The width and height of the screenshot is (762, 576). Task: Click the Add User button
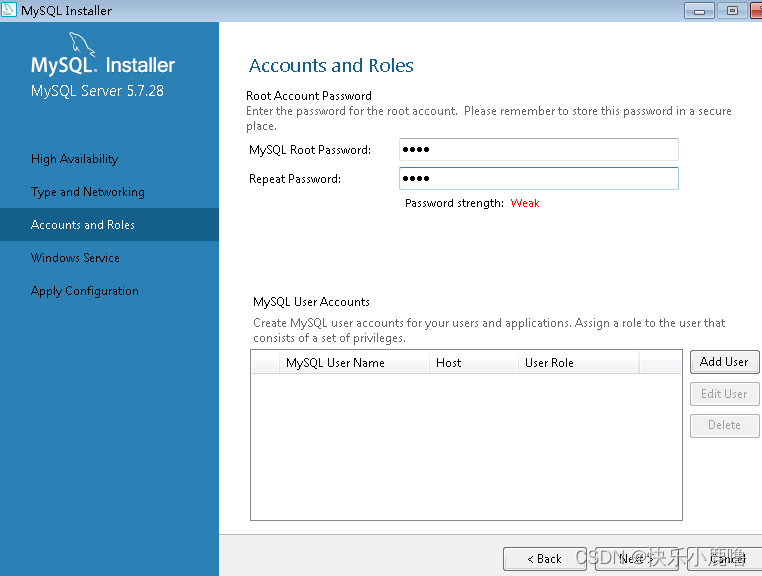(x=724, y=362)
